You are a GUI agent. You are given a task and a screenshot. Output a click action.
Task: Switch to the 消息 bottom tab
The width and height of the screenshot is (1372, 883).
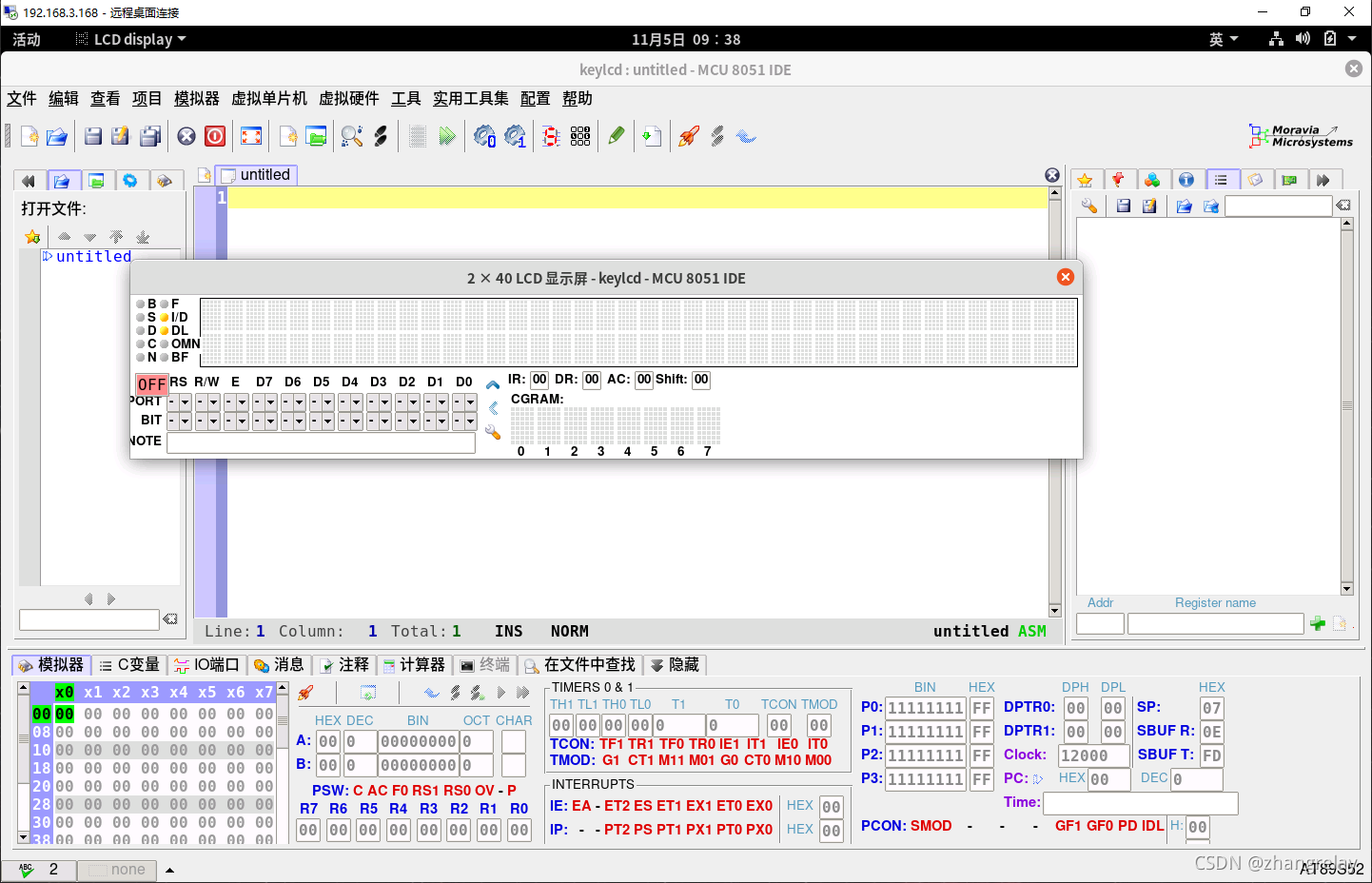280,664
